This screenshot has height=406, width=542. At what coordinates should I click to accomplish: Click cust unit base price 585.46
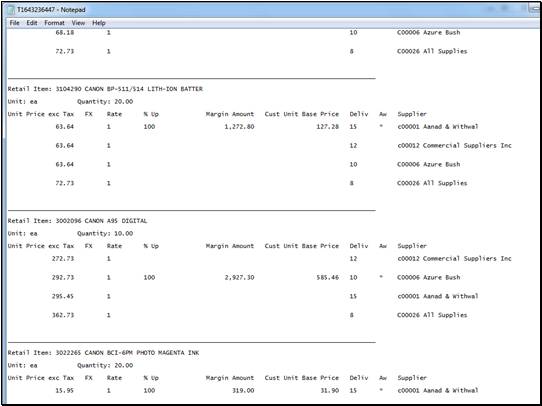click(328, 277)
